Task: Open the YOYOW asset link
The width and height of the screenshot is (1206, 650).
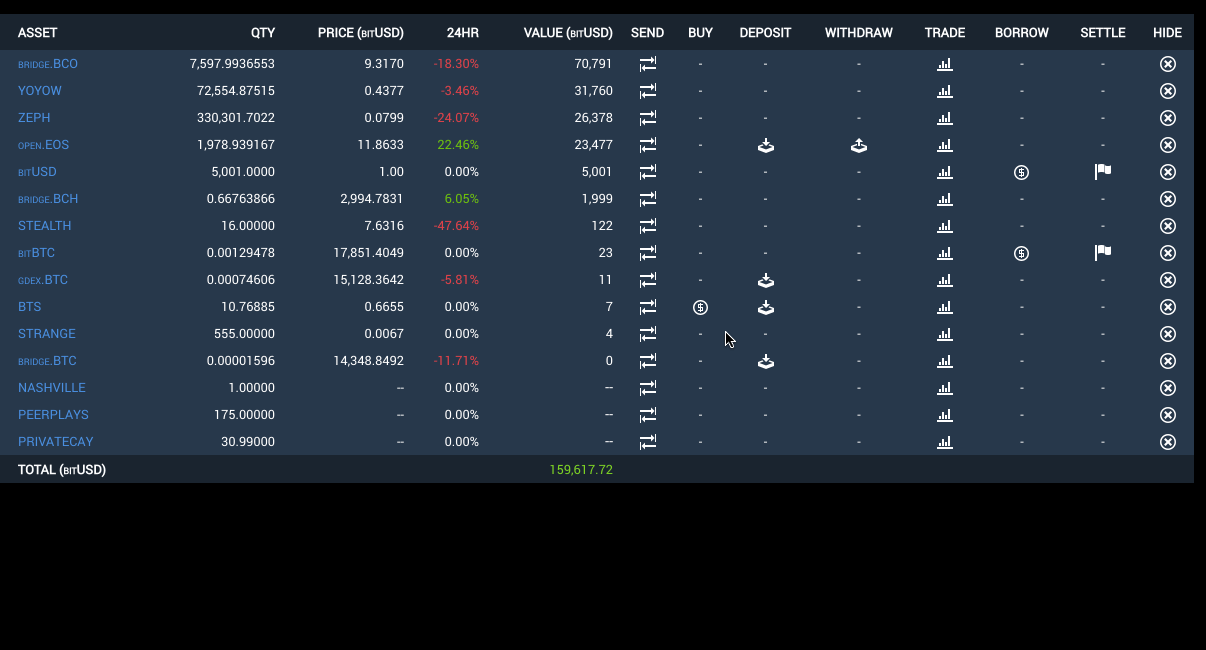Action: point(40,91)
